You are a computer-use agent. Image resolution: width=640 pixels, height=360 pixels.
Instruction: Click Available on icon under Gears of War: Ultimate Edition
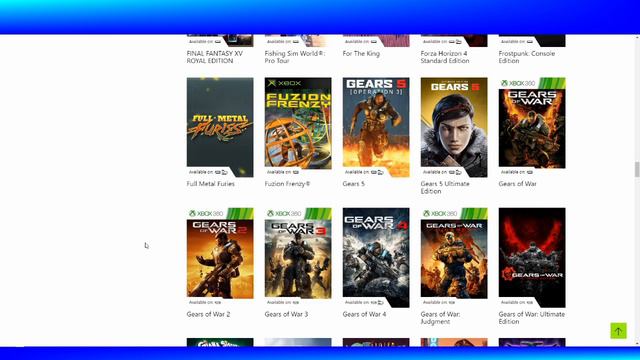click(530, 302)
